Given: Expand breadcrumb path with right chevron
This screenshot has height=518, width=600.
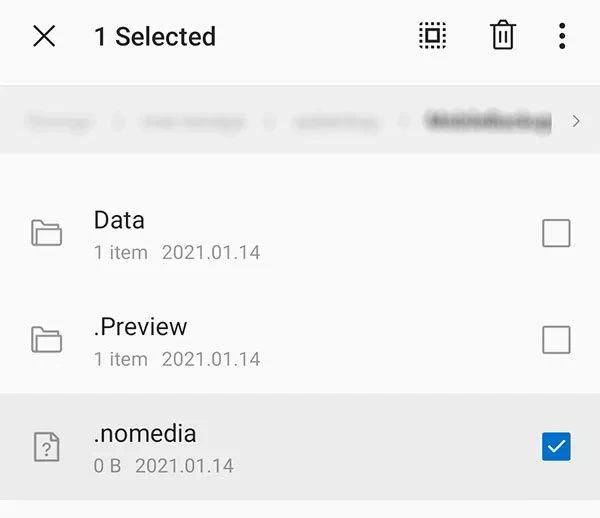Looking at the screenshot, I should click(x=576, y=121).
